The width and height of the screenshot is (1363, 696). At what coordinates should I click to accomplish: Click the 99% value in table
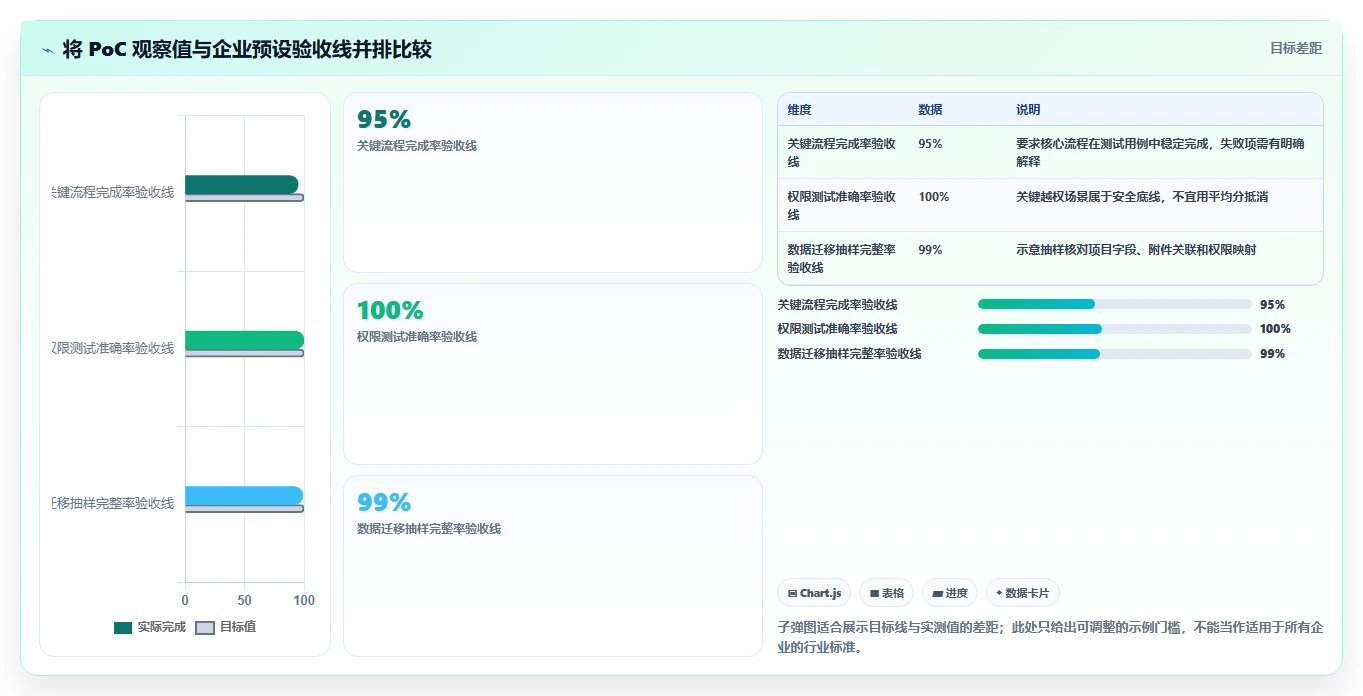click(930, 249)
